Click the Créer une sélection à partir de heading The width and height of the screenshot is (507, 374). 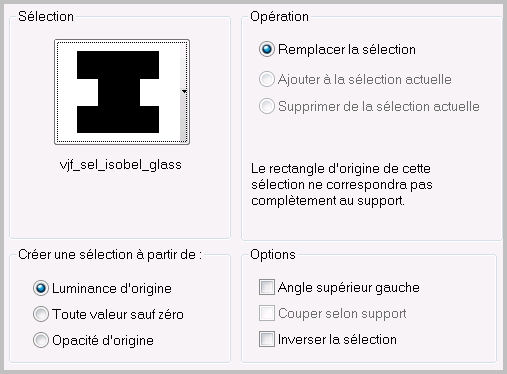pyautogui.click(x=110, y=255)
